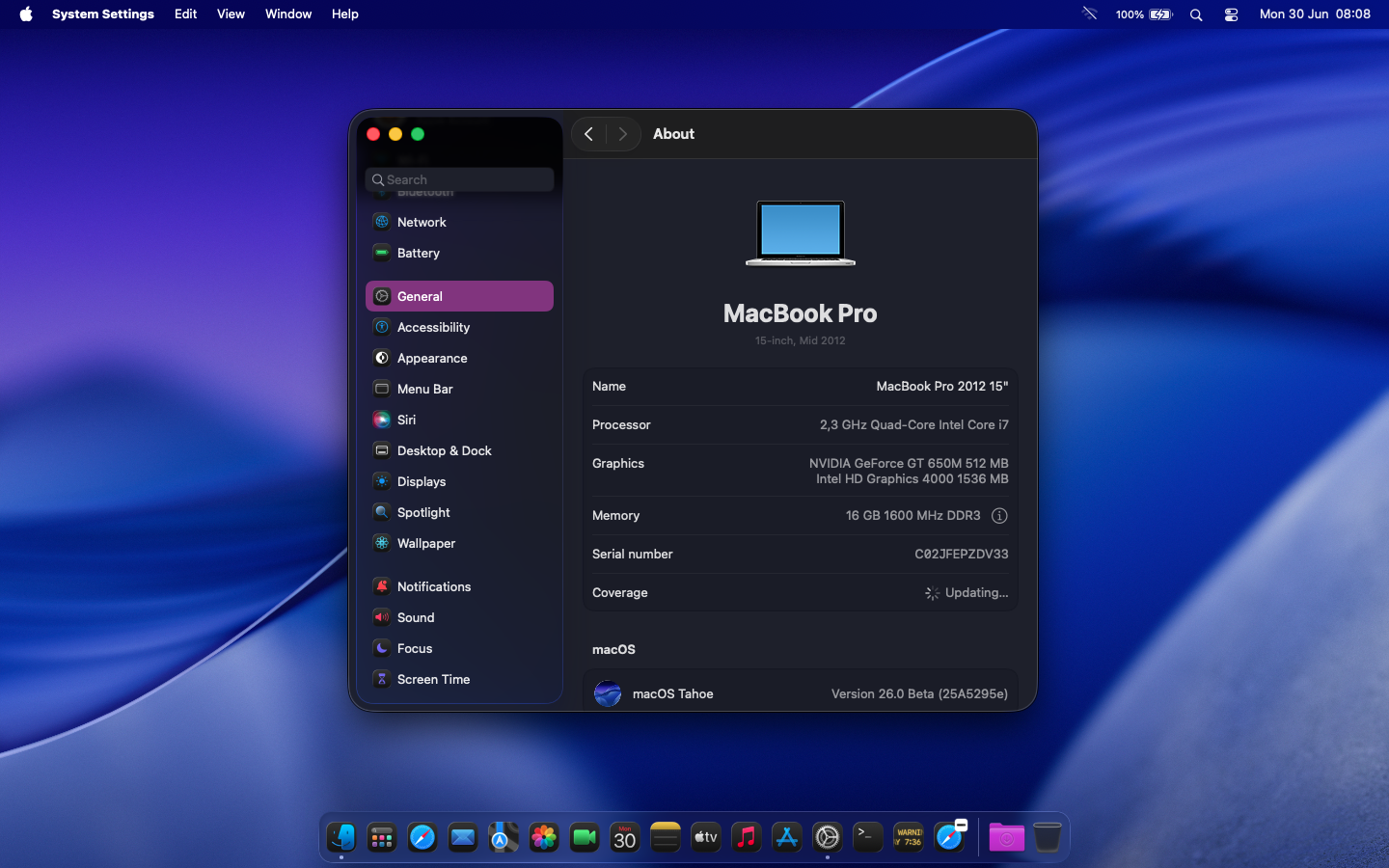The height and width of the screenshot is (868, 1389).
Task: Open Control Center from menu bar
Action: pos(1231,14)
